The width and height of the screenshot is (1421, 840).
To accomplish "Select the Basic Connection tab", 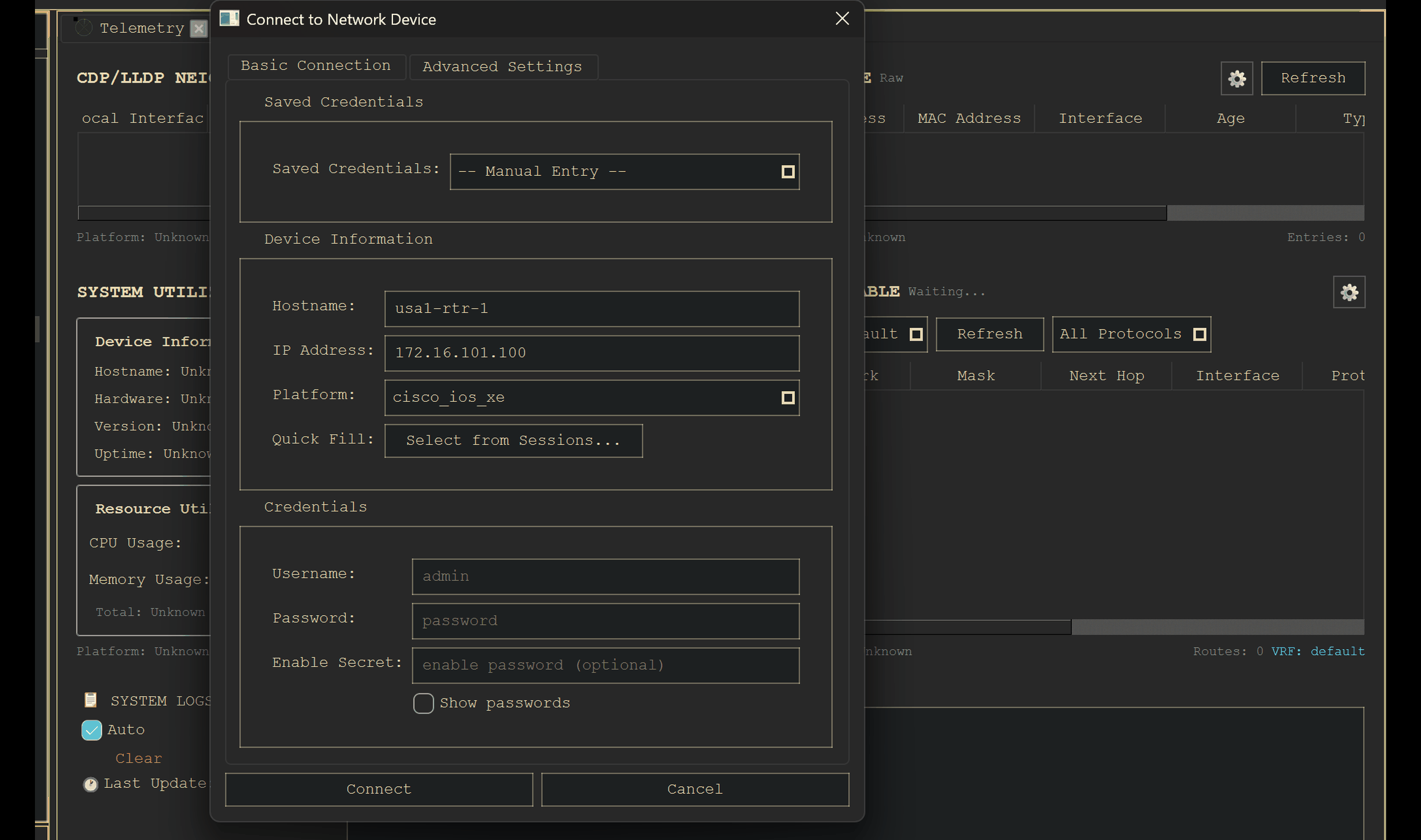I will (315, 65).
